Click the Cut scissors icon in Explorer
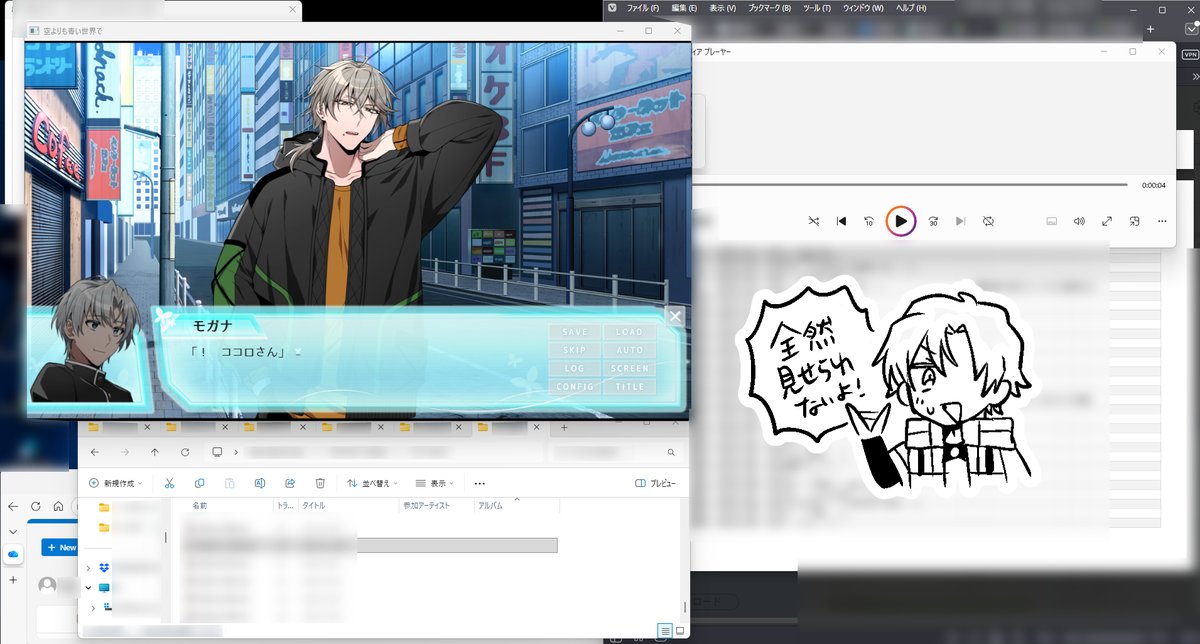 tap(170, 483)
